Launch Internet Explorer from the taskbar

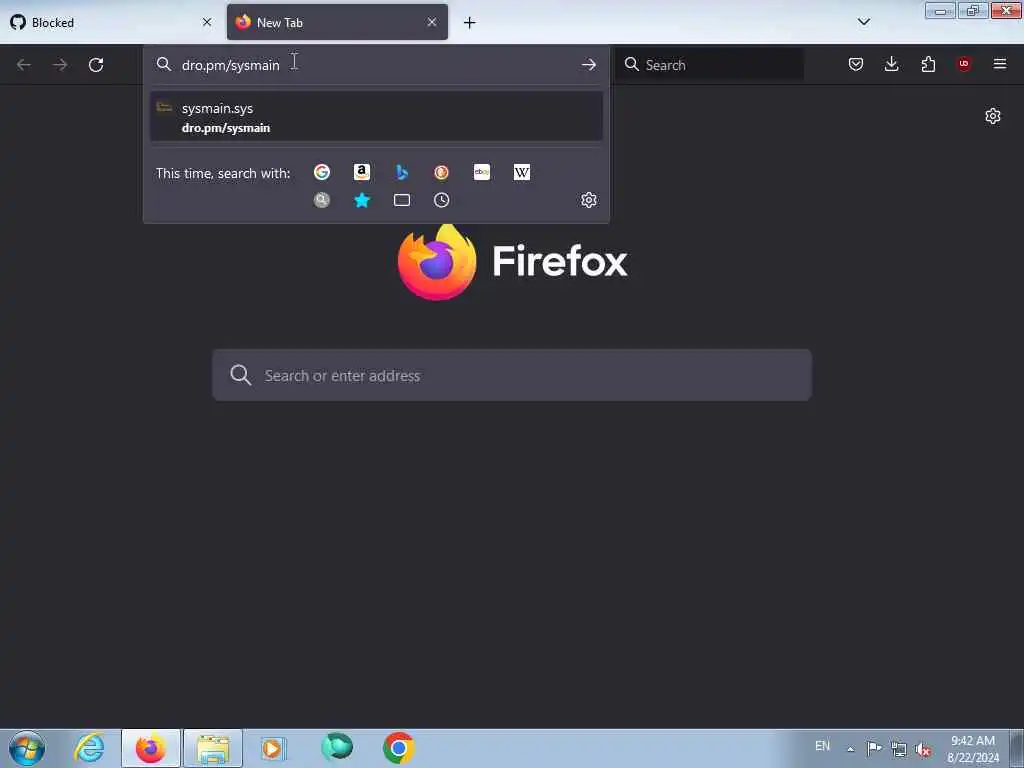pos(89,748)
